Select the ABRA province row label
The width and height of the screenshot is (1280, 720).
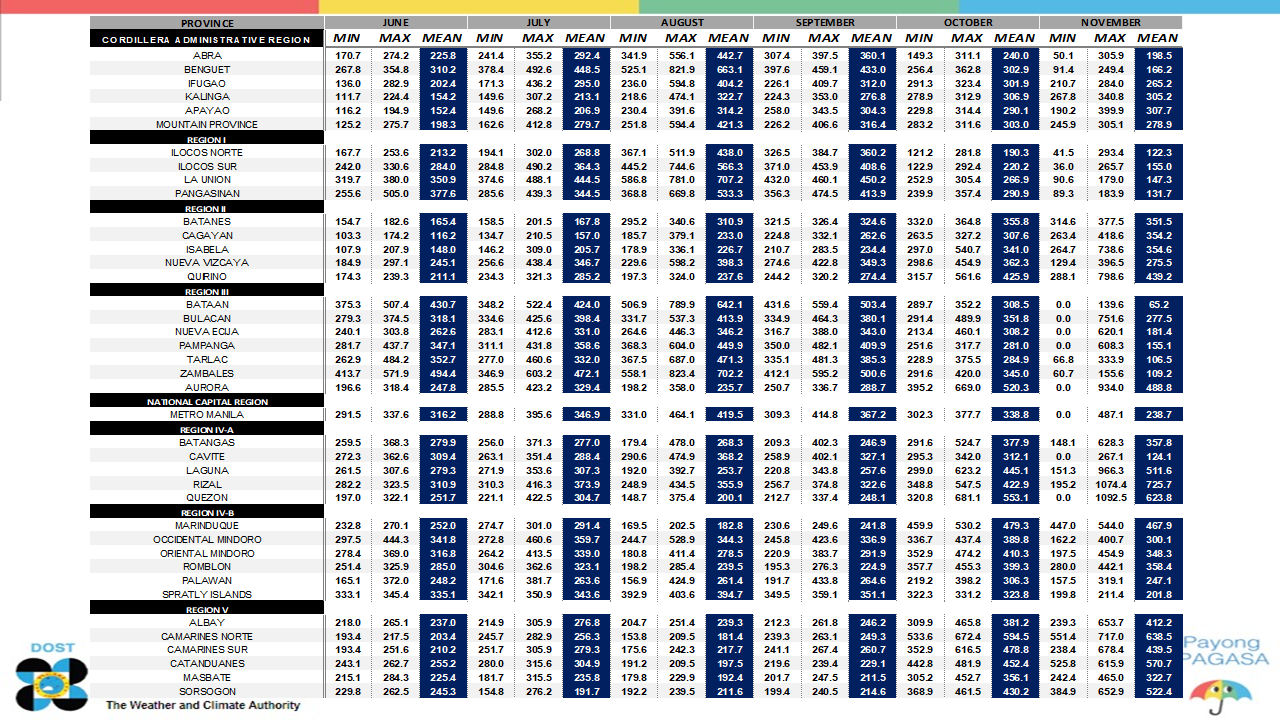[207, 56]
